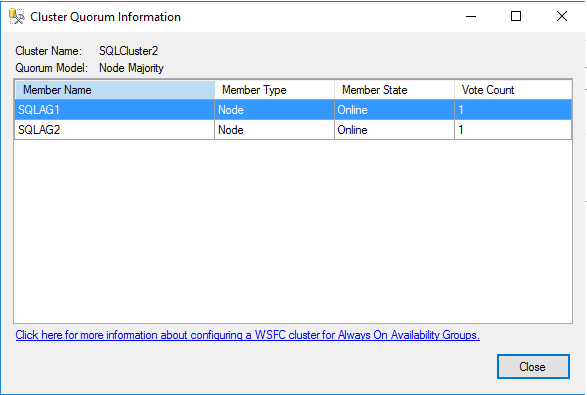This screenshot has width=587, height=395.
Task: Sort by Member Name column header
Action: [x=115, y=90]
